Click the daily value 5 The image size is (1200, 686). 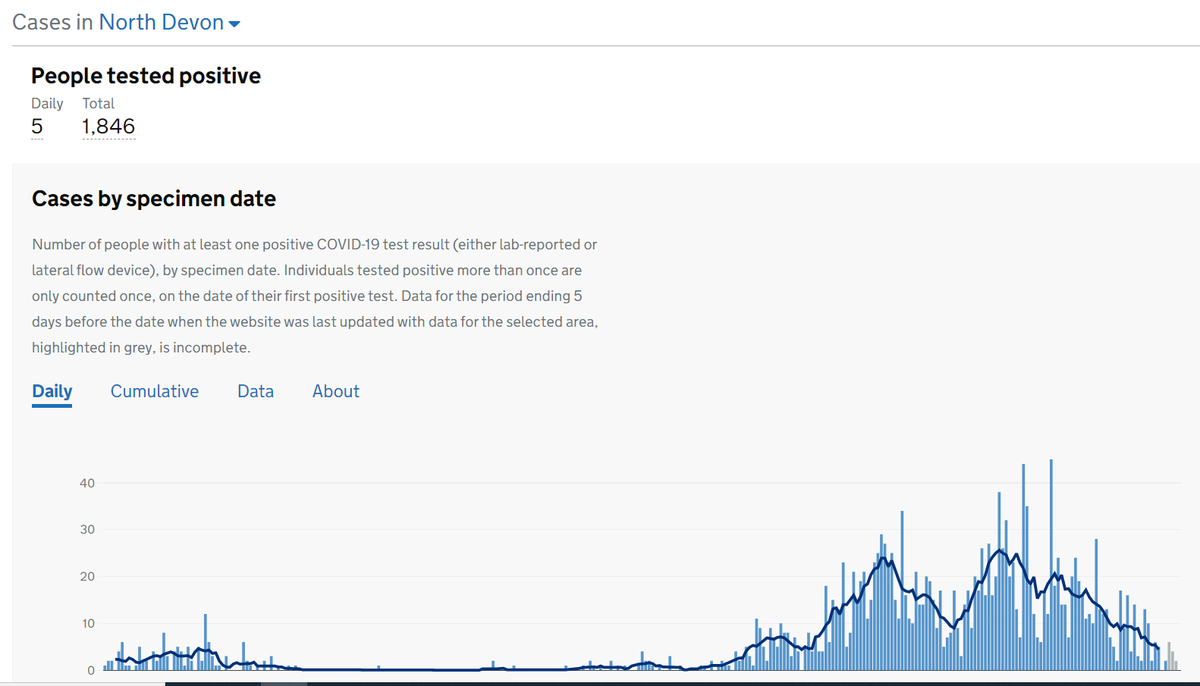coord(37,127)
